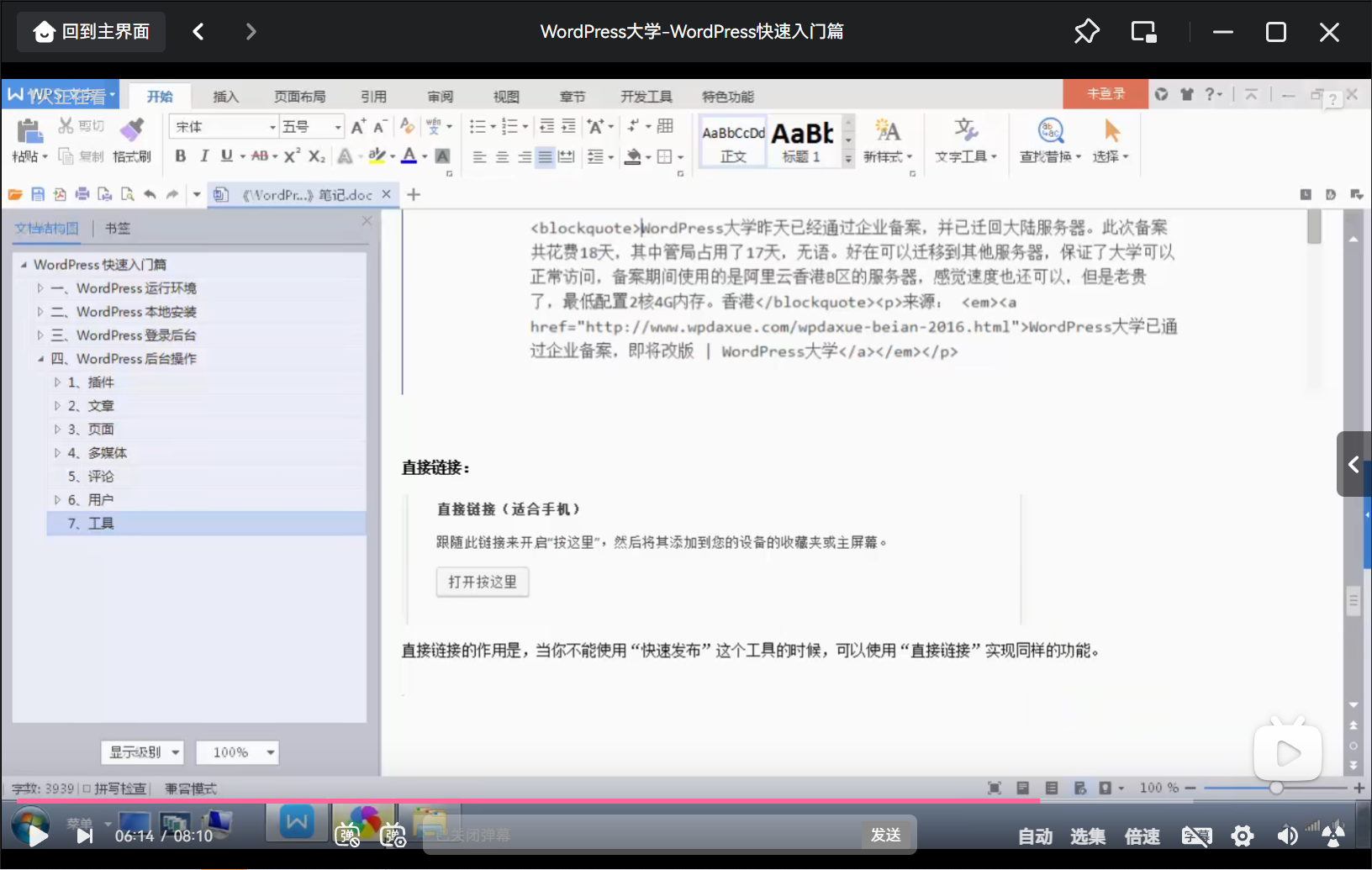Image resolution: width=1372 pixels, height=870 pixels.
Task: Open the font size dropdown 五号
Action: point(312,127)
